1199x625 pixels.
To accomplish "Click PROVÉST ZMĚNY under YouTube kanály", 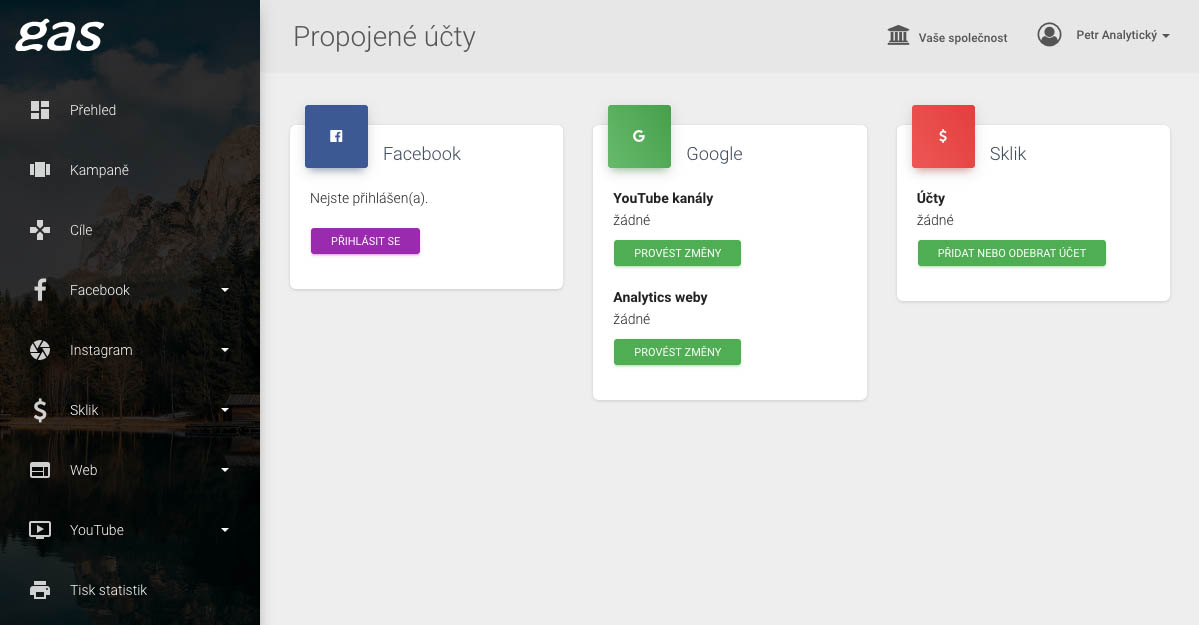I will point(677,253).
